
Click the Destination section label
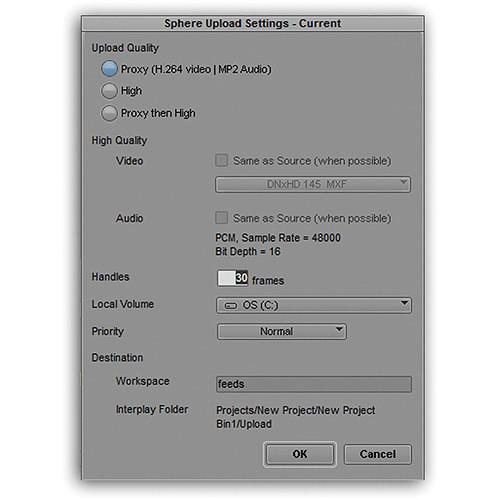(x=117, y=358)
